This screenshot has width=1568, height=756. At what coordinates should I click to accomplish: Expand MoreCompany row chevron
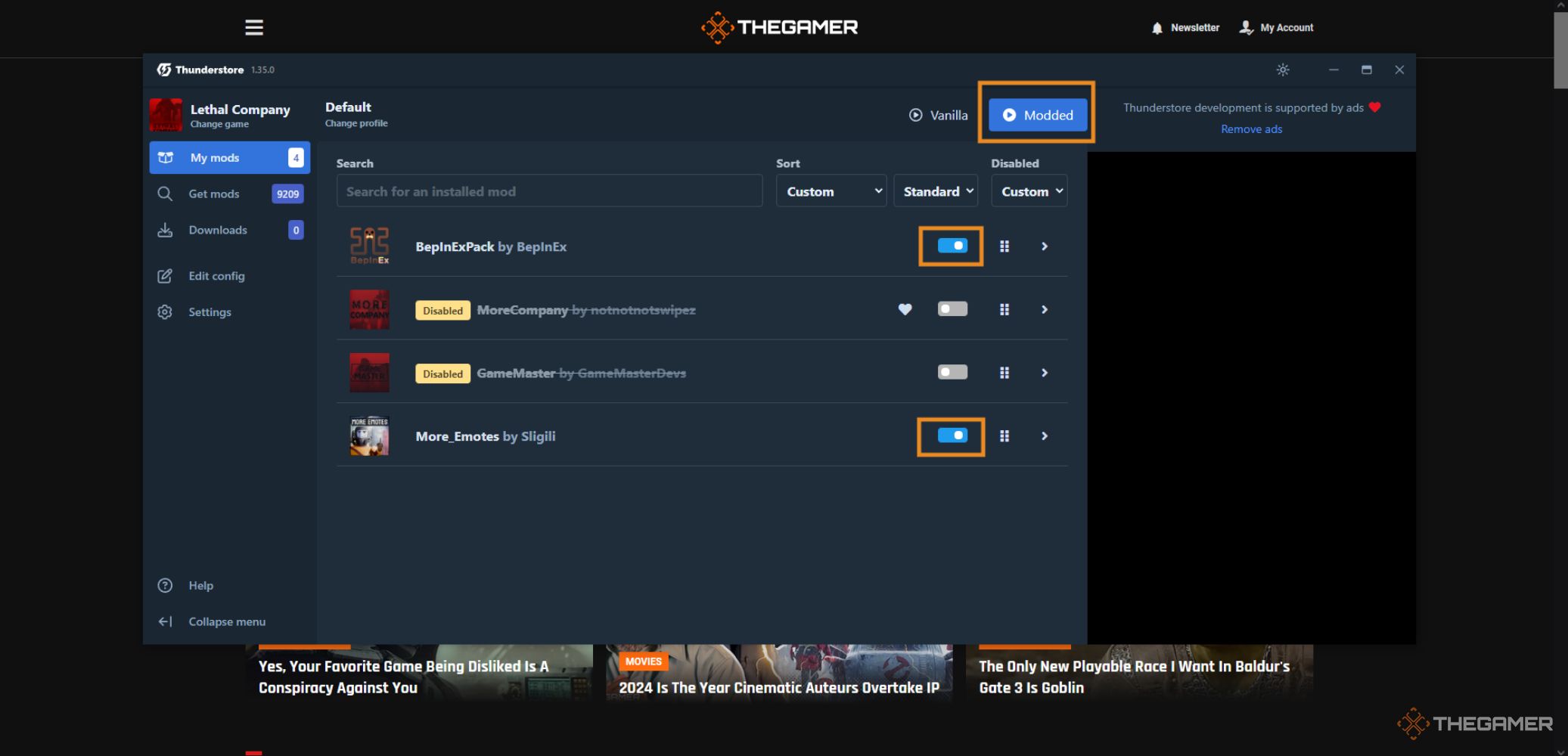(1045, 310)
